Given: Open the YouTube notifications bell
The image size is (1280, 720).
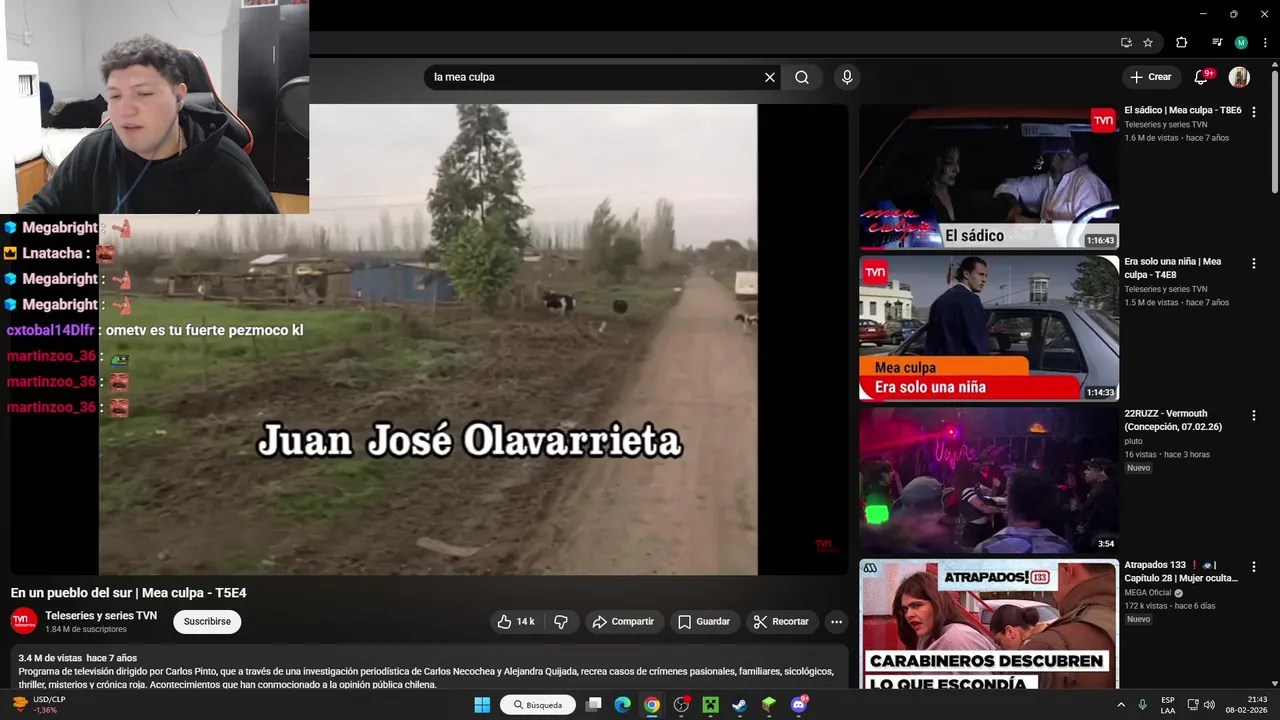Looking at the screenshot, I should 1202,77.
